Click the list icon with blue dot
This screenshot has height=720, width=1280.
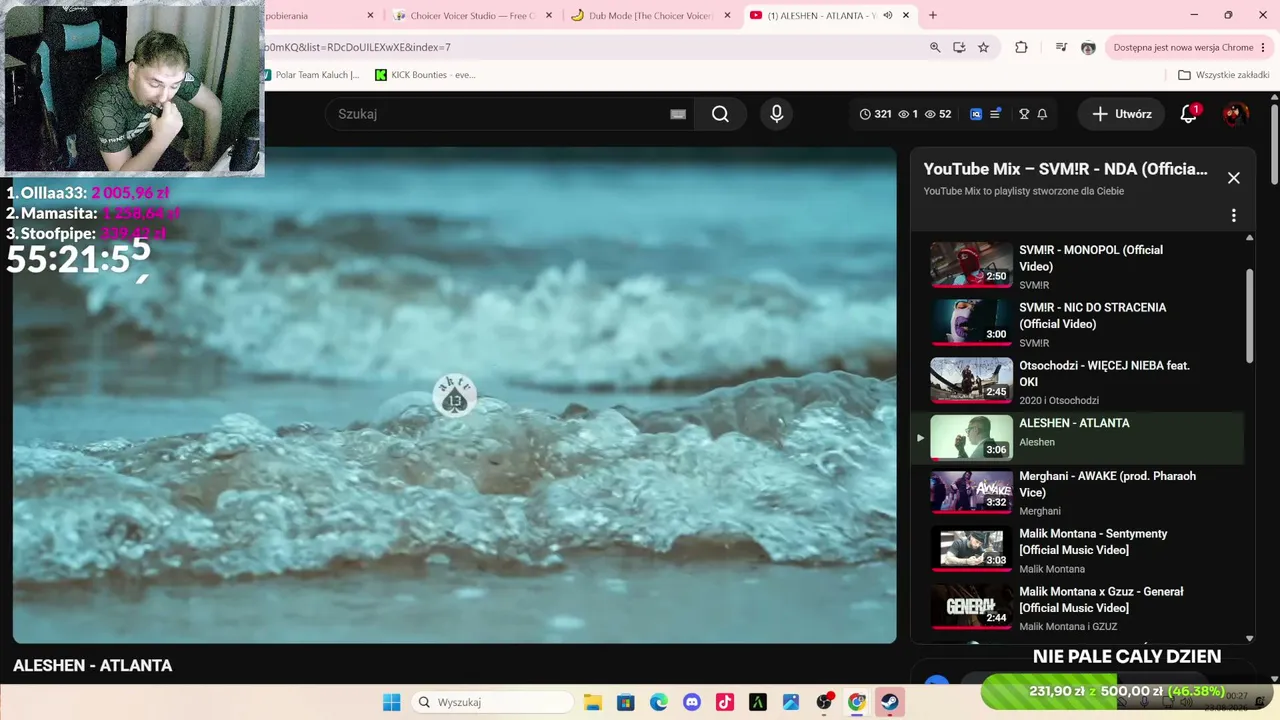coord(995,114)
